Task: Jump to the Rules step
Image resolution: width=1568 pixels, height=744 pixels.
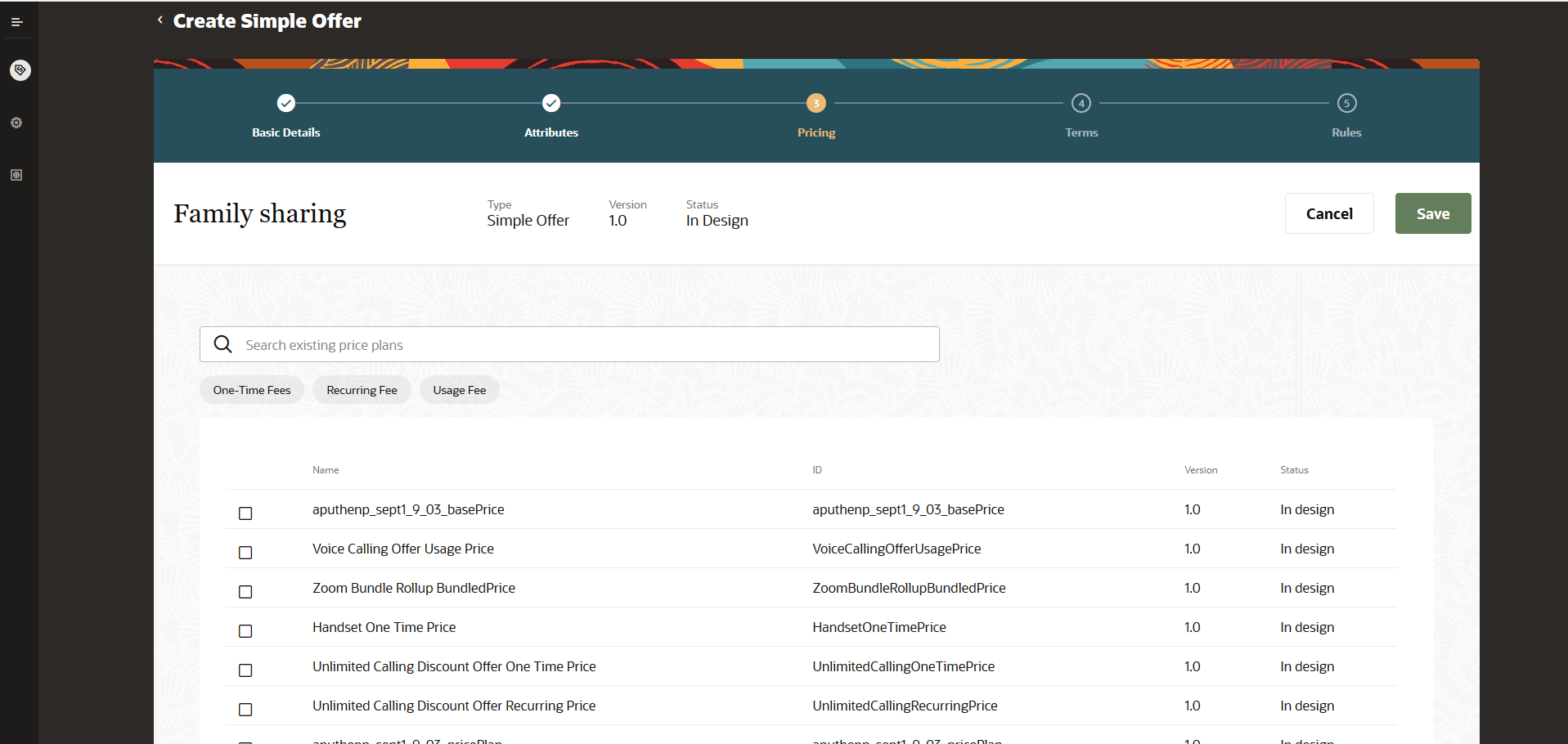Action: tap(1346, 115)
